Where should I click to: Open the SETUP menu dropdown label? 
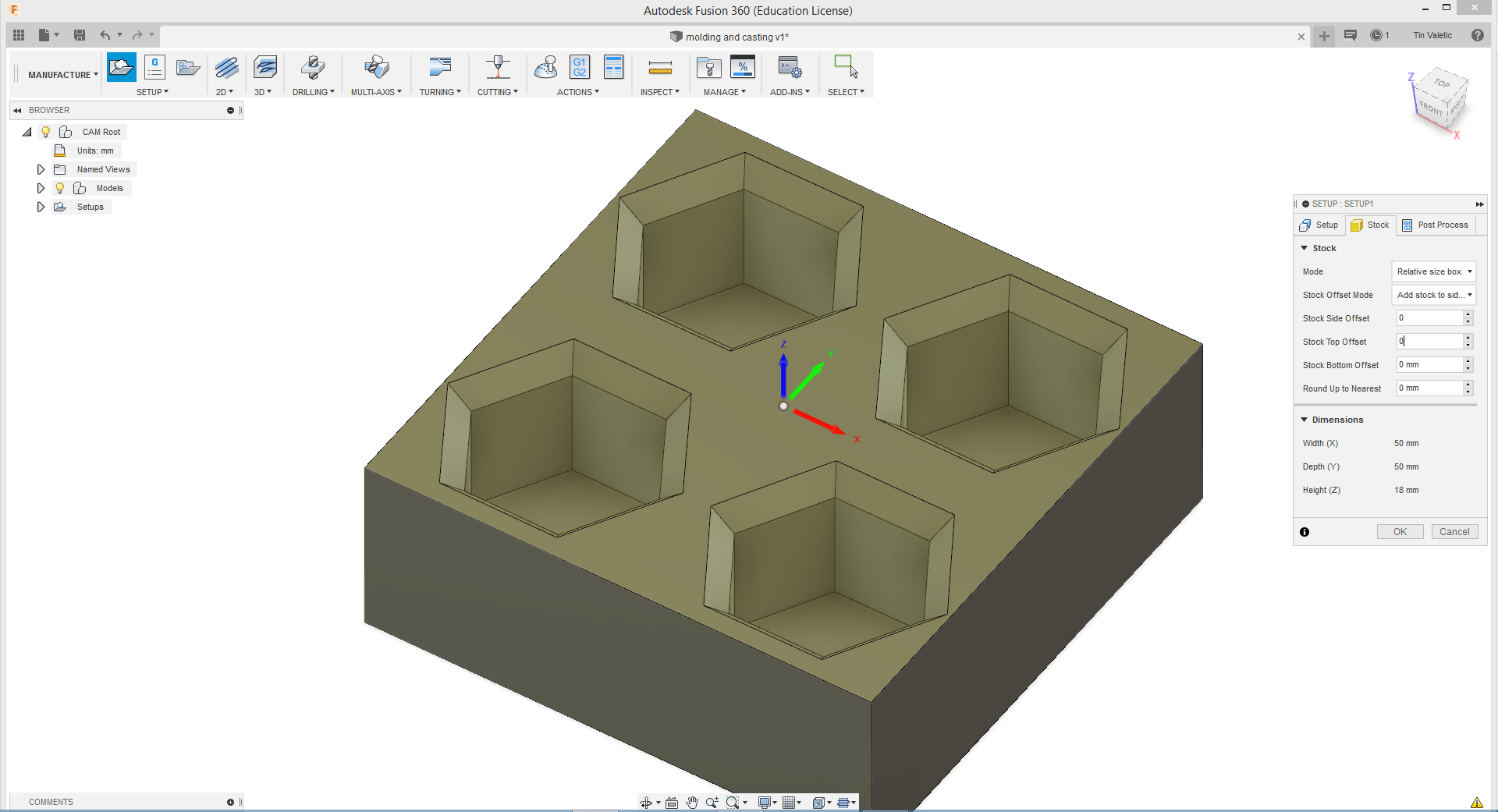pos(152,92)
